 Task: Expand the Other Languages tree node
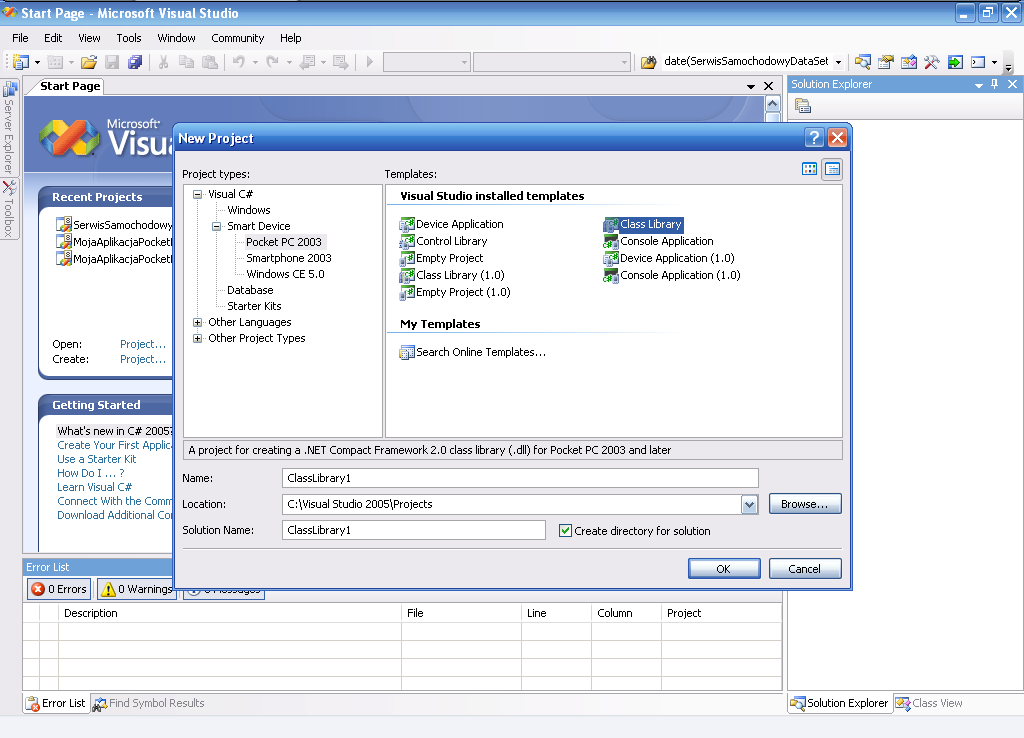197,322
